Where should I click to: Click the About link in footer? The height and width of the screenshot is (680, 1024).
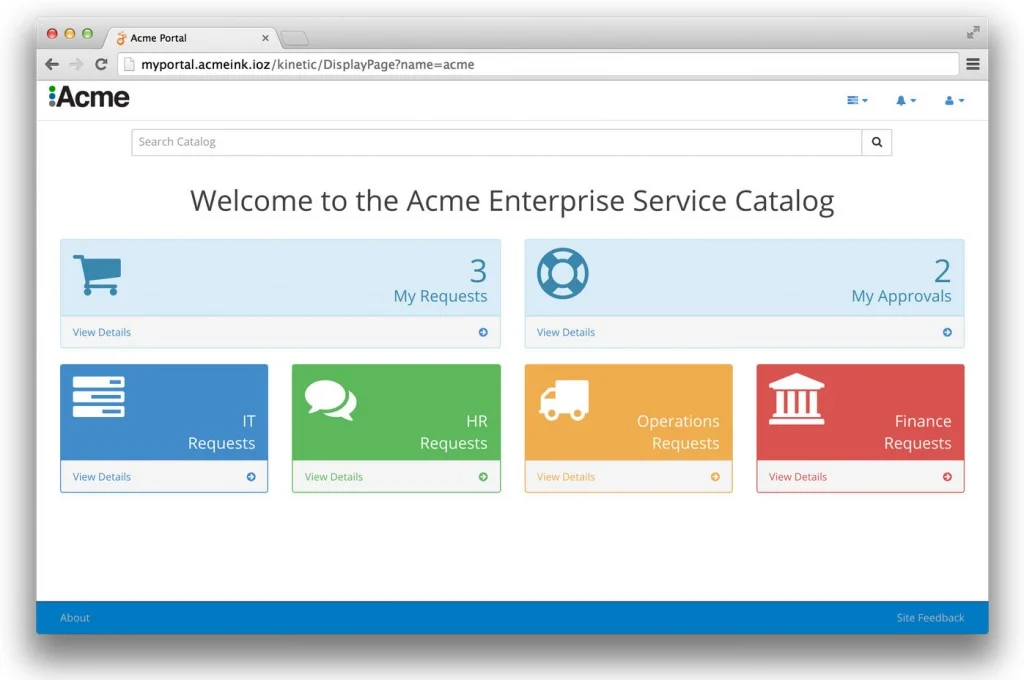[x=75, y=618]
